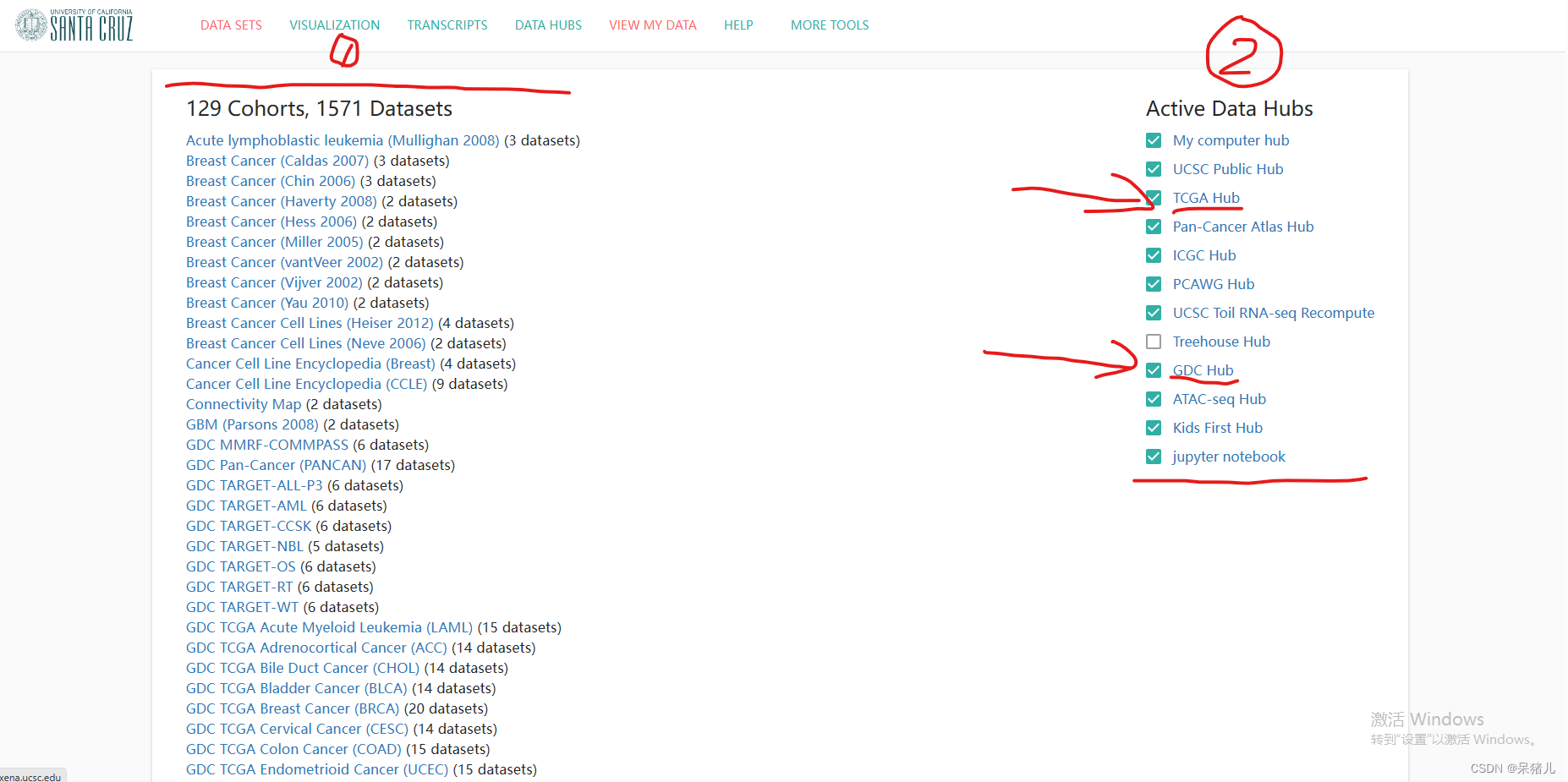Open ATAC-seq Hub link
The width and height of the screenshot is (1568, 782).
click(1220, 399)
